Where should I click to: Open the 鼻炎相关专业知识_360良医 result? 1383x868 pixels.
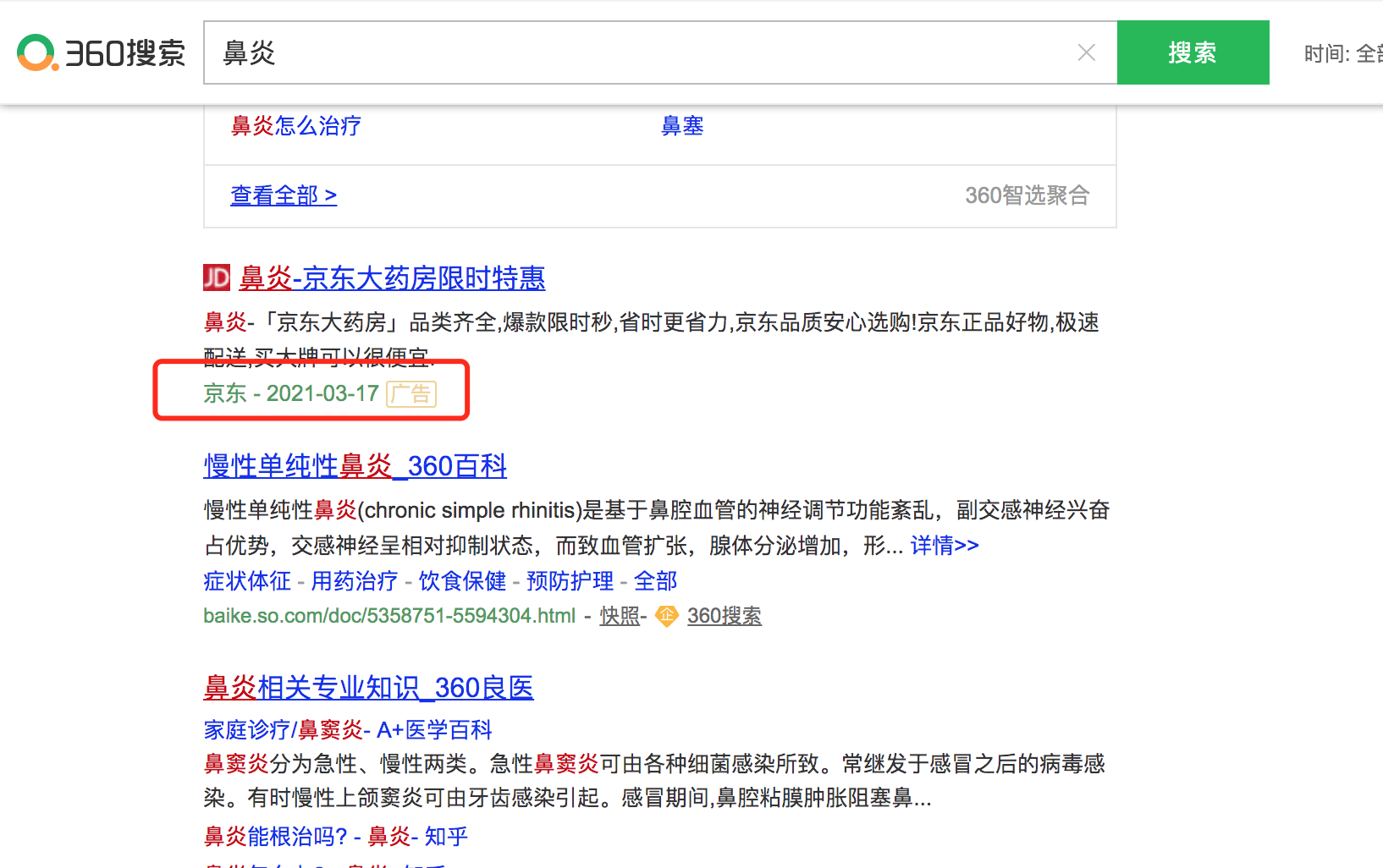point(368,688)
